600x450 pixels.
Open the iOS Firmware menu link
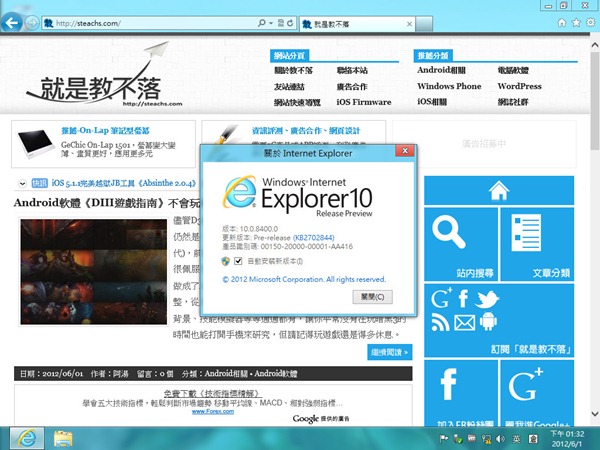pos(364,102)
